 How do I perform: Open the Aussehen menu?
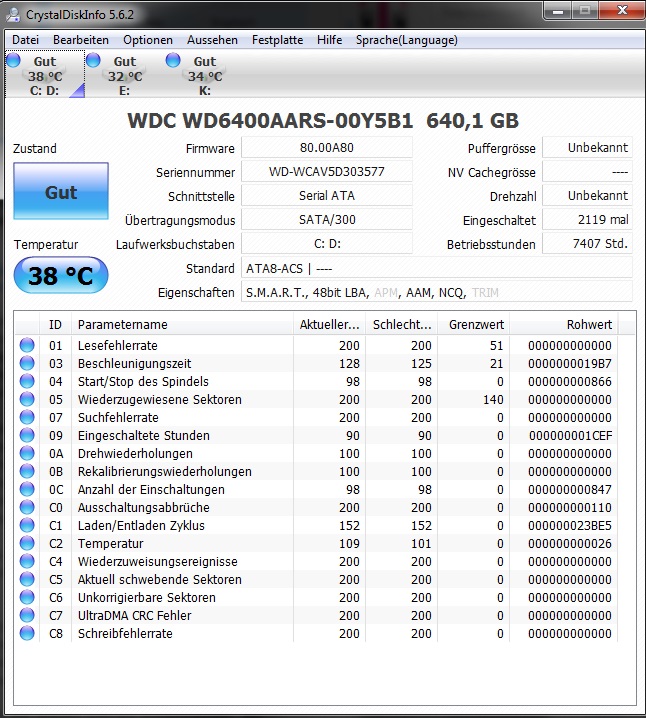[212, 40]
